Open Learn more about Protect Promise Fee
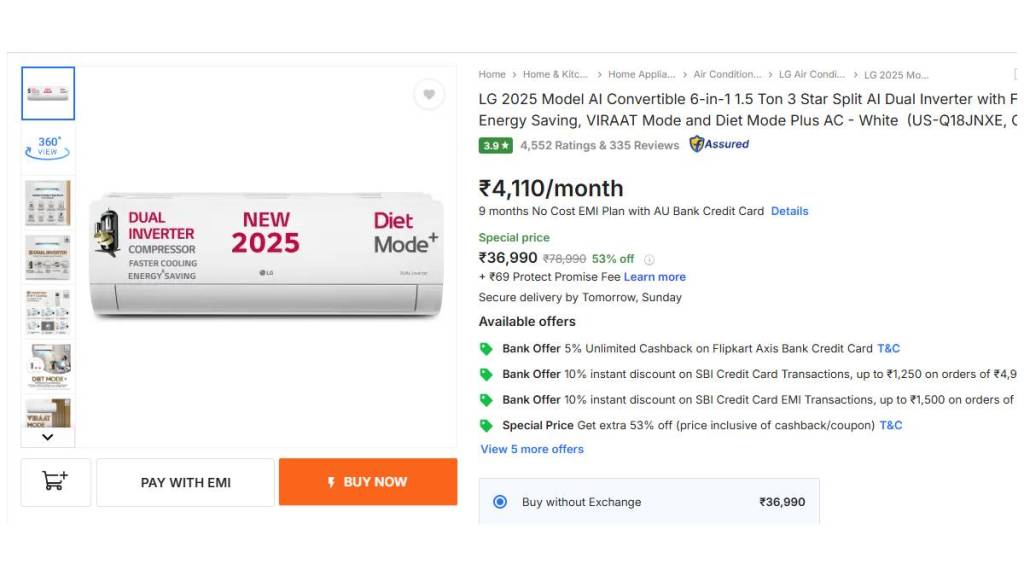1024x576 pixels. (655, 277)
